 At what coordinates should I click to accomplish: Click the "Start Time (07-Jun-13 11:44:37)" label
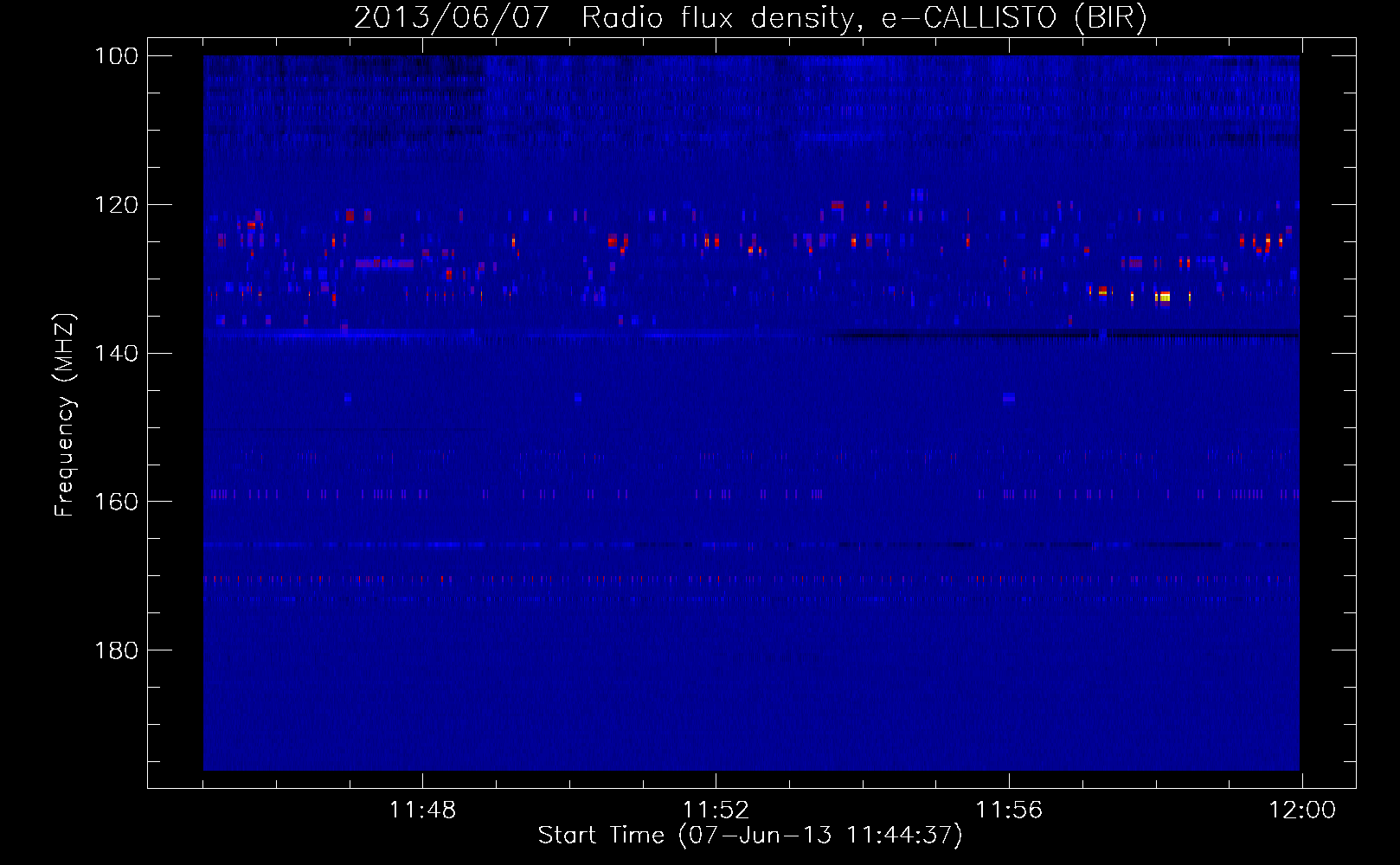(750, 836)
